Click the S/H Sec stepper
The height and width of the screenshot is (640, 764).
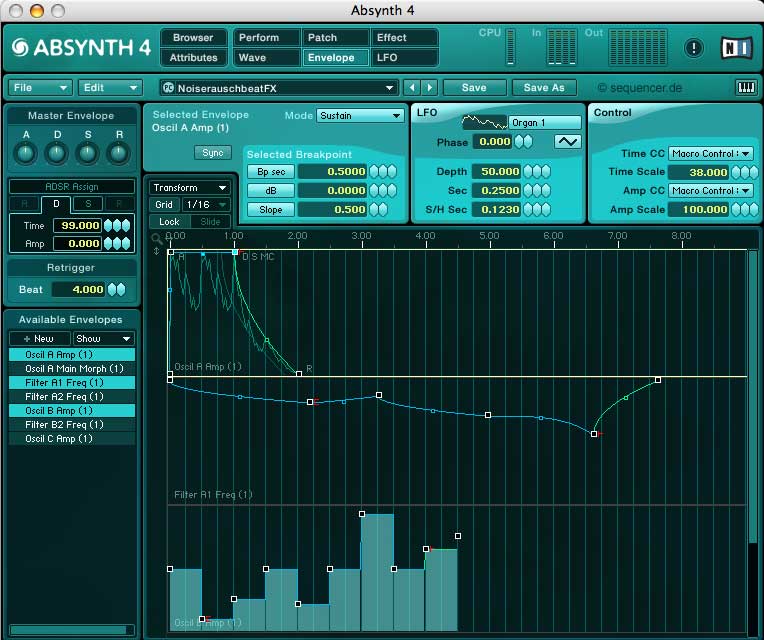tap(537, 209)
